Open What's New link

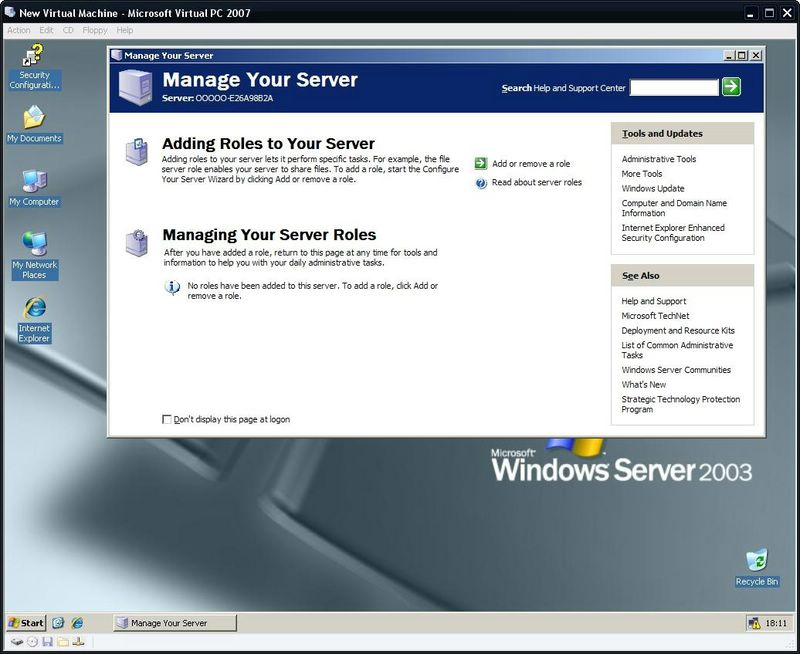[x=644, y=385]
